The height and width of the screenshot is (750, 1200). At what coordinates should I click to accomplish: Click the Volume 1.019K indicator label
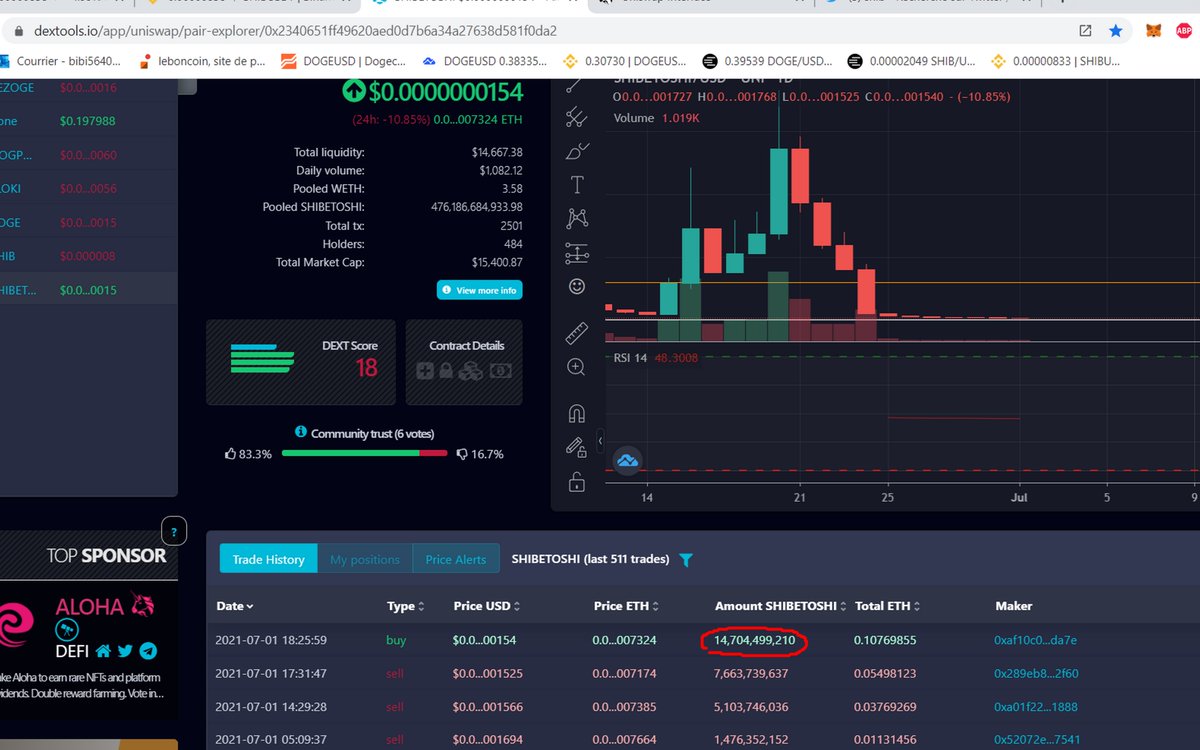pos(655,118)
